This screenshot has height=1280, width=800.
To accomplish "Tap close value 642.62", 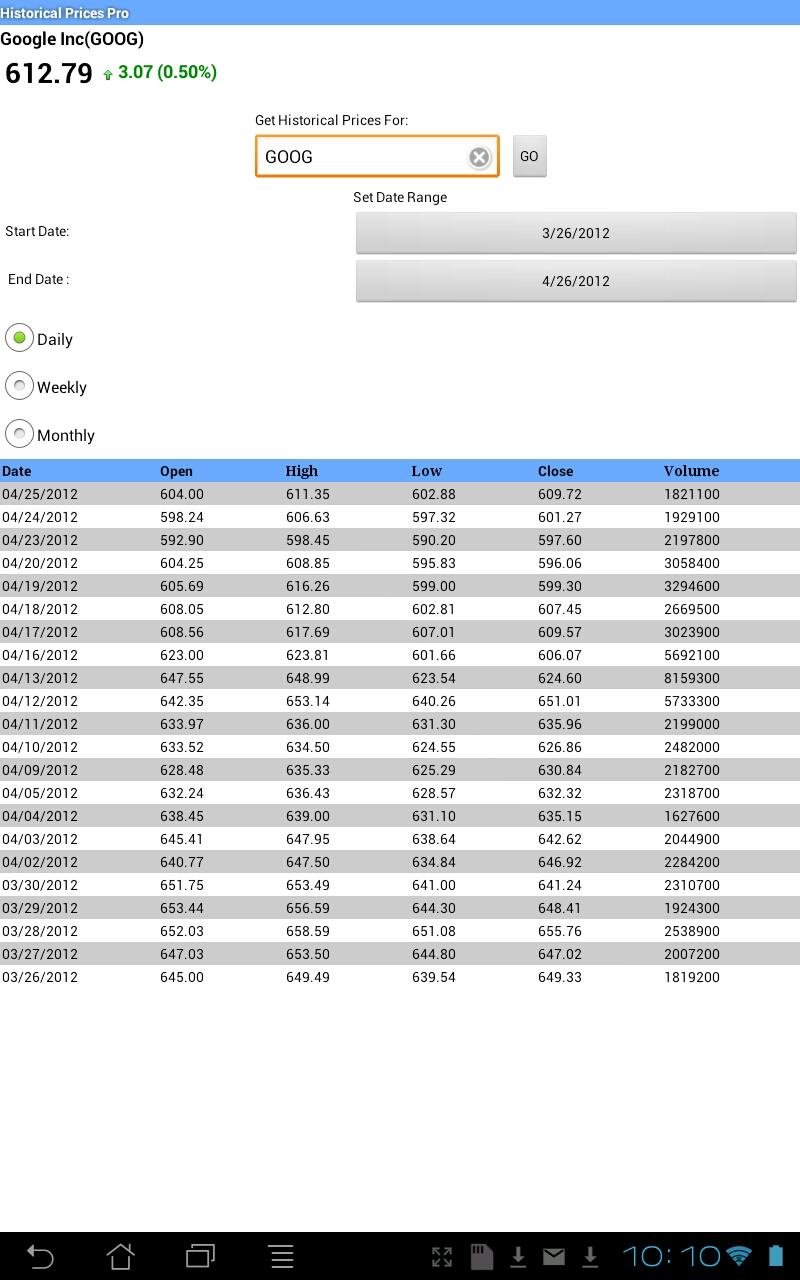I will (560, 839).
